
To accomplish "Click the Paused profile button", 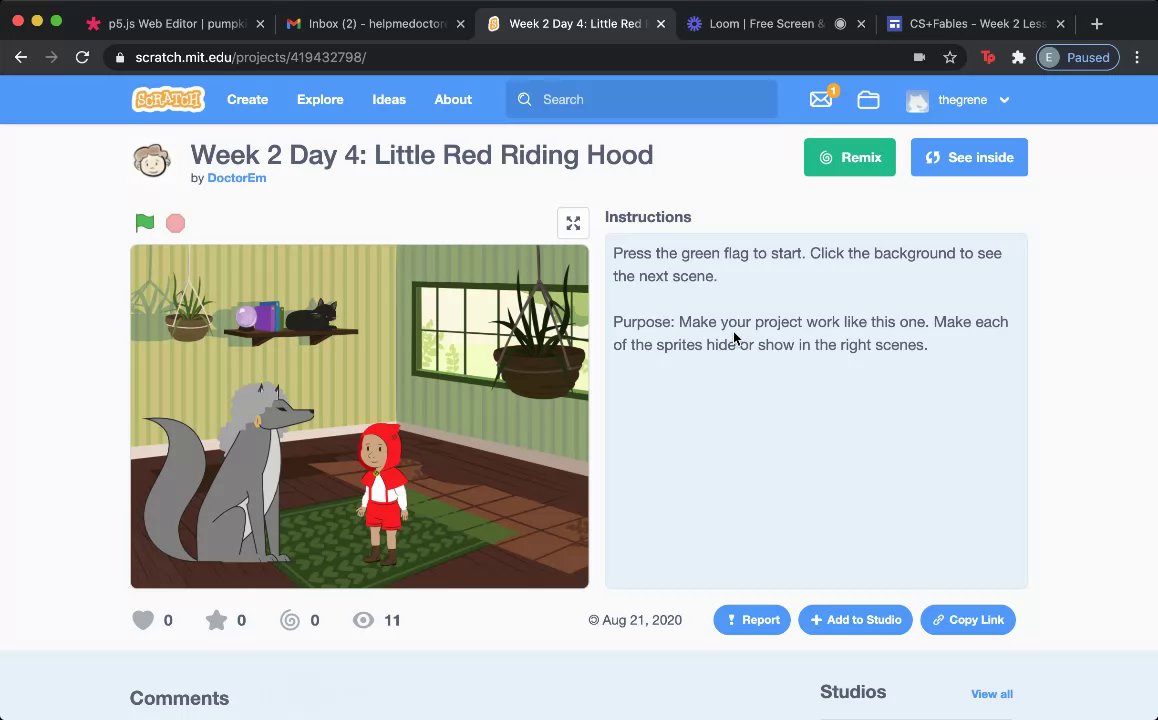I will click(x=1078, y=57).
